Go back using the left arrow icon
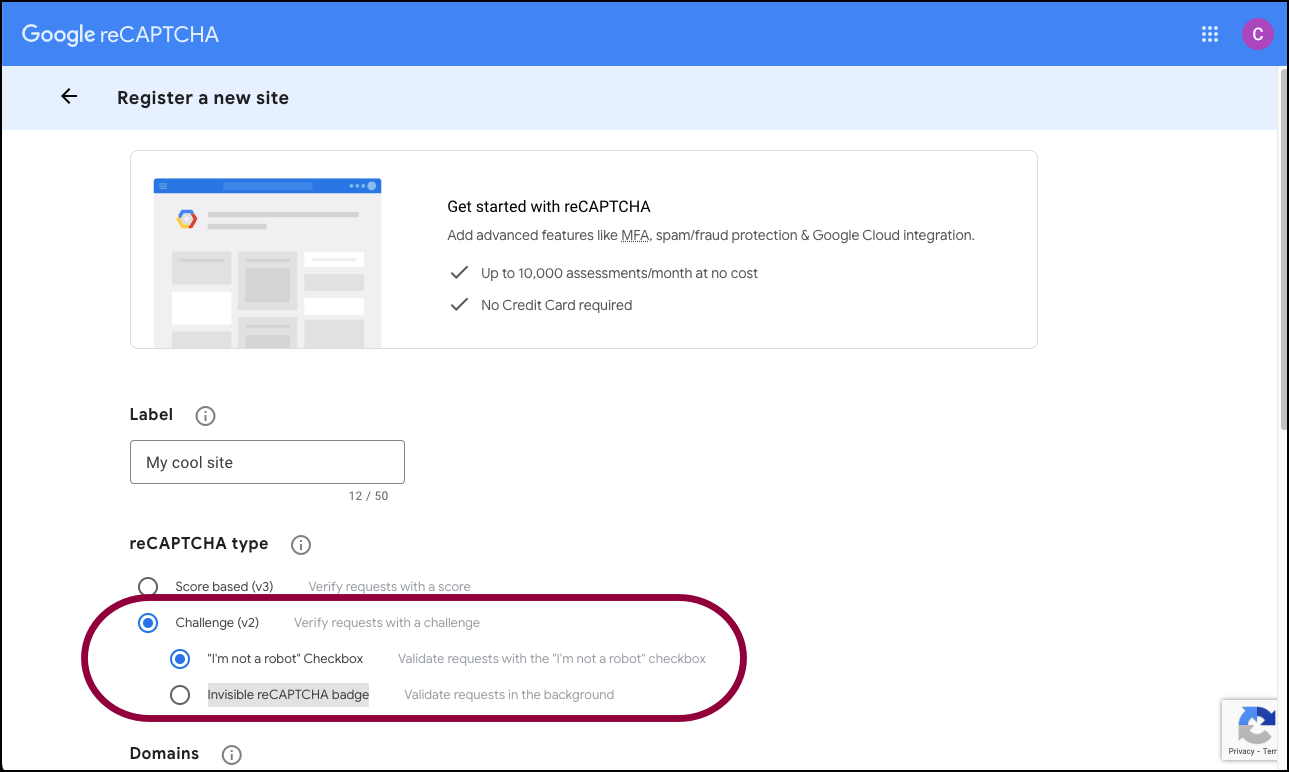The image size is (1289, 772). [69, 97]
